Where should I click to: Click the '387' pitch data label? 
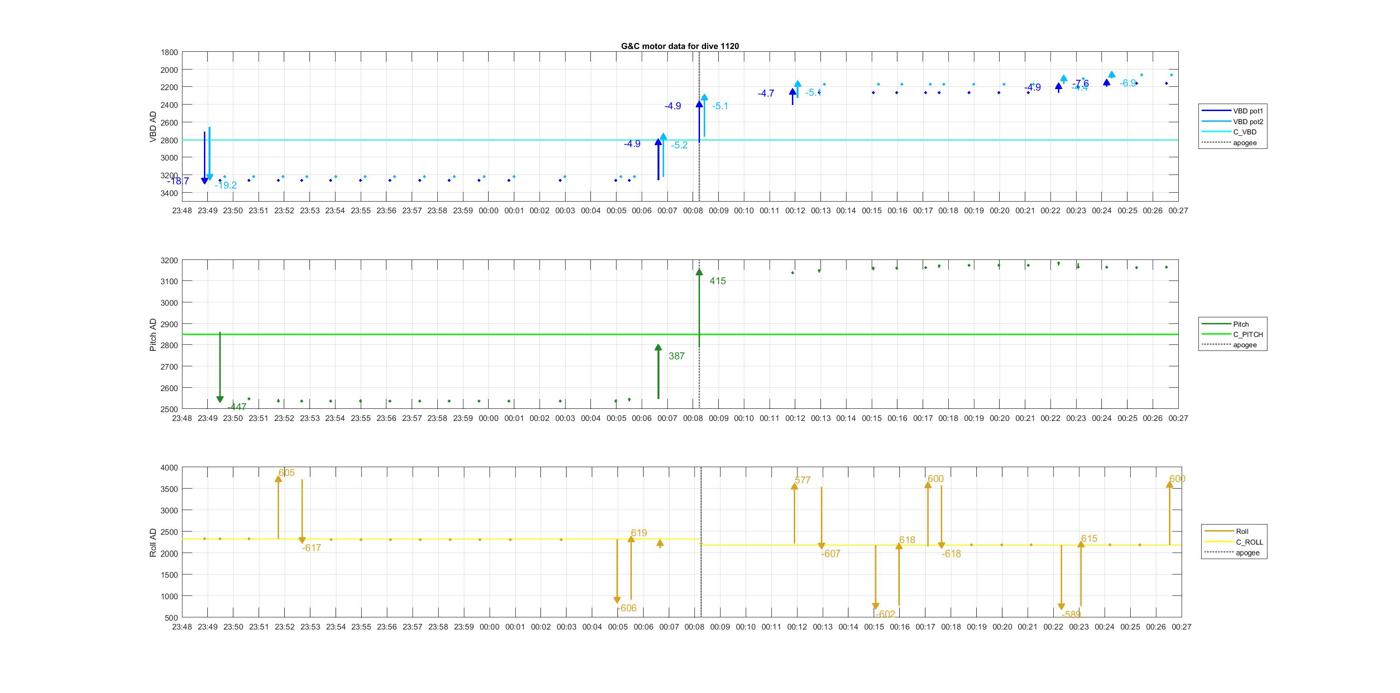(677, 356)
